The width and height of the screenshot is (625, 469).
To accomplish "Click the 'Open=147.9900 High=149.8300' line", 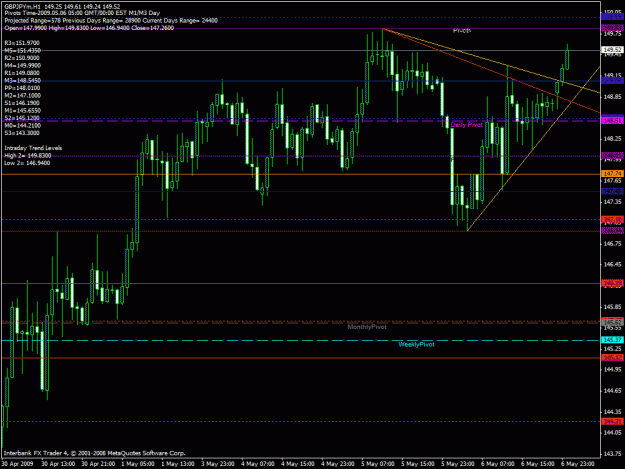I will [x=89, y=28].
